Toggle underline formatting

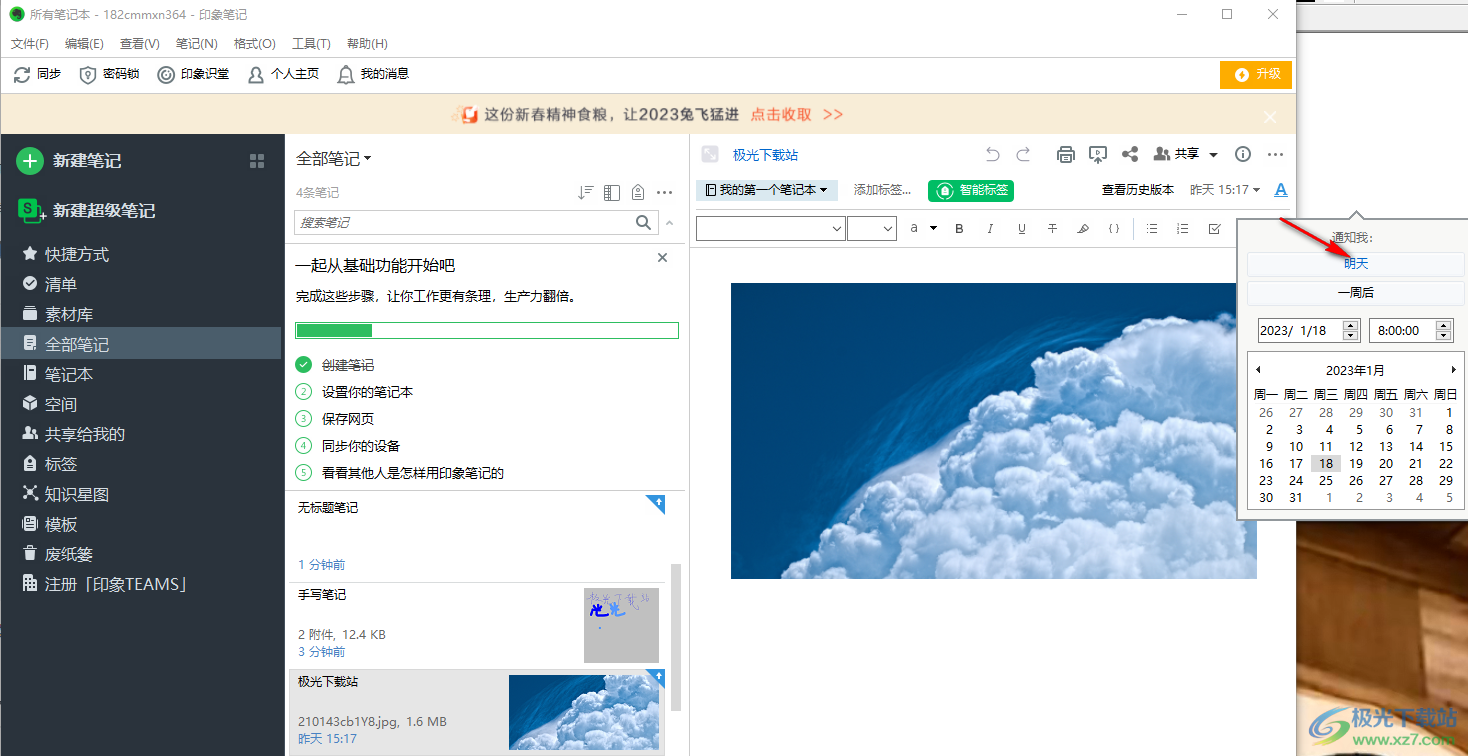coord(1021,229)
